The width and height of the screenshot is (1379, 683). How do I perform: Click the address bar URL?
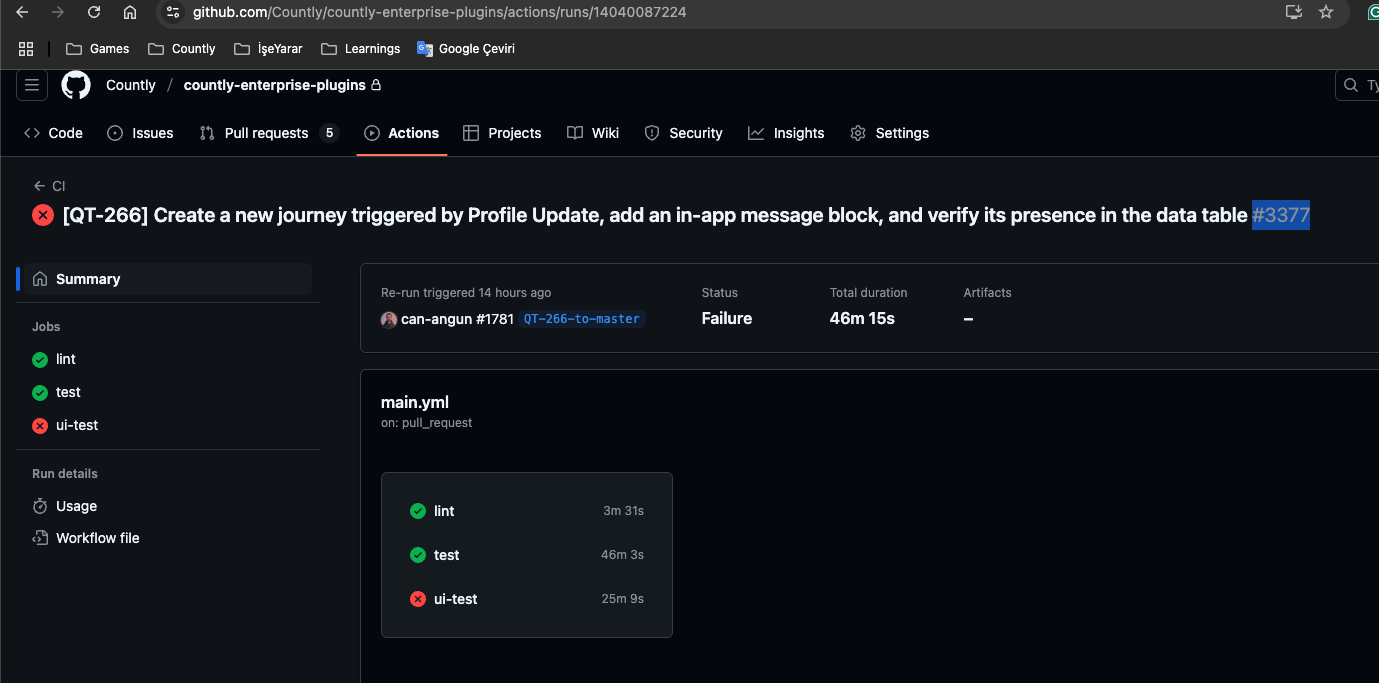pyautogui.click(x=439, y=12)
